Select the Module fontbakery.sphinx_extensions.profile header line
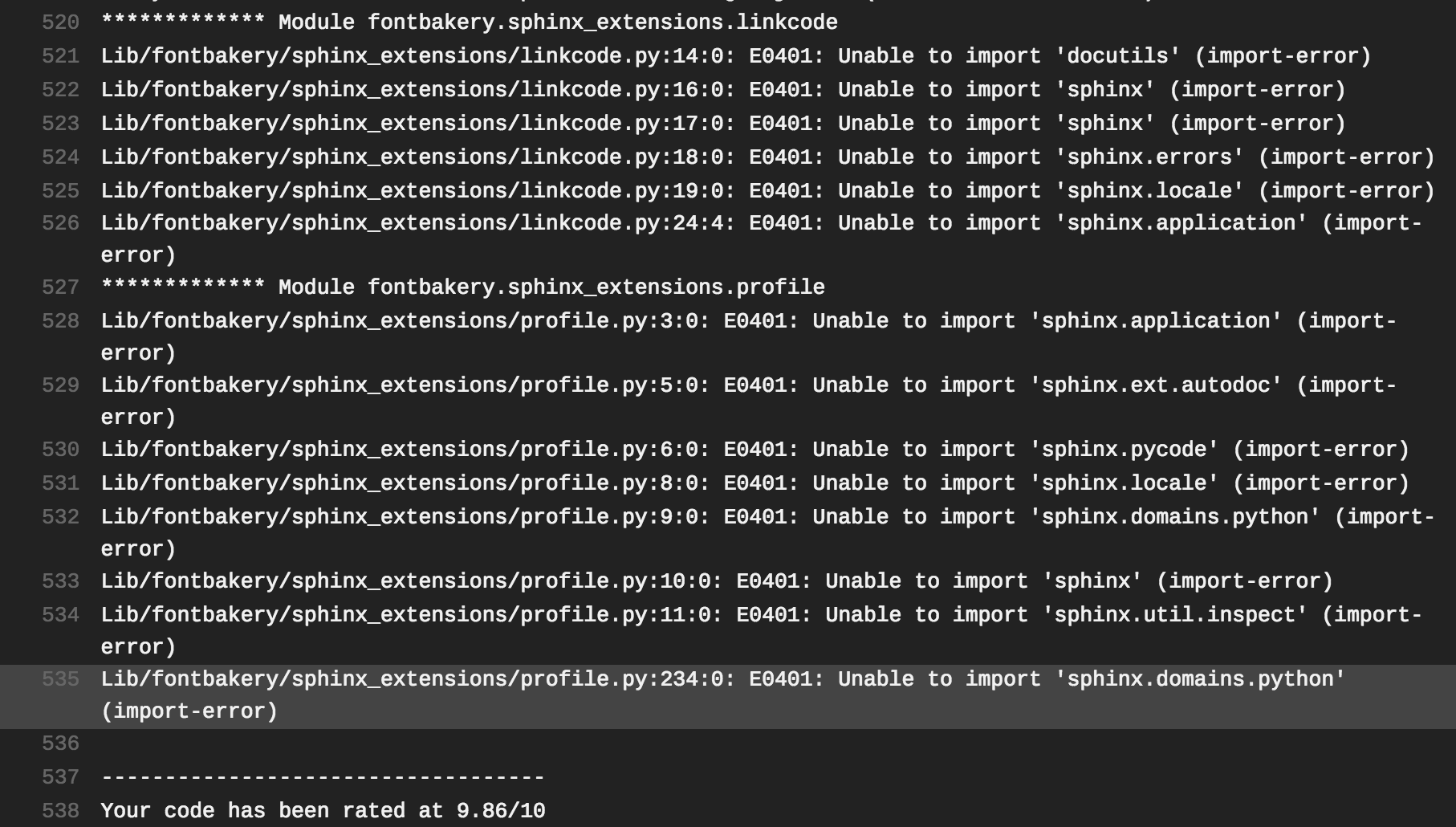This screenshot has height=827, width=1456. pyautogui.click(x=462, y=287)
